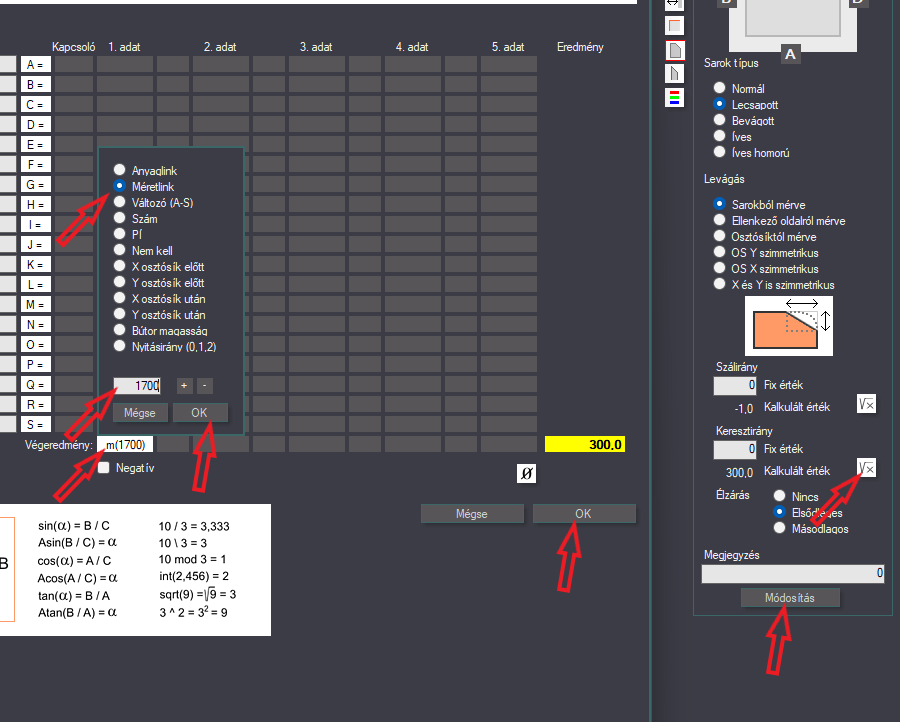Click the minus button beside 1700 field
The image size is (900, 722).
click(204, 386)
